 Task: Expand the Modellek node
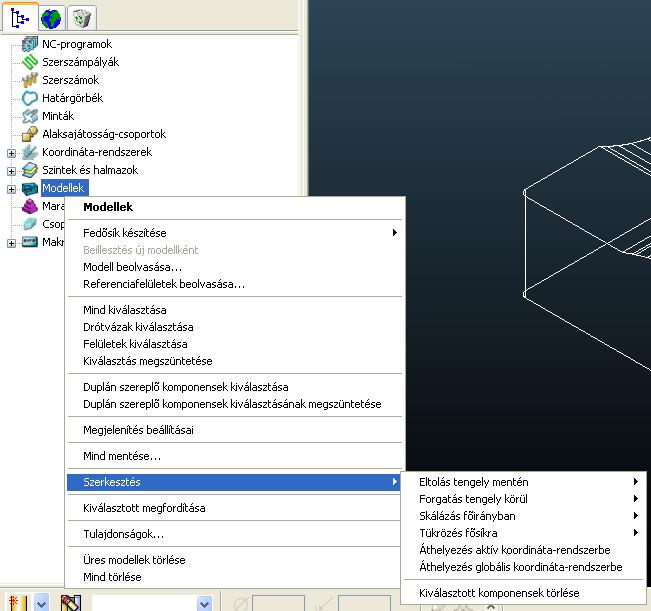click(x=11, y=189)
